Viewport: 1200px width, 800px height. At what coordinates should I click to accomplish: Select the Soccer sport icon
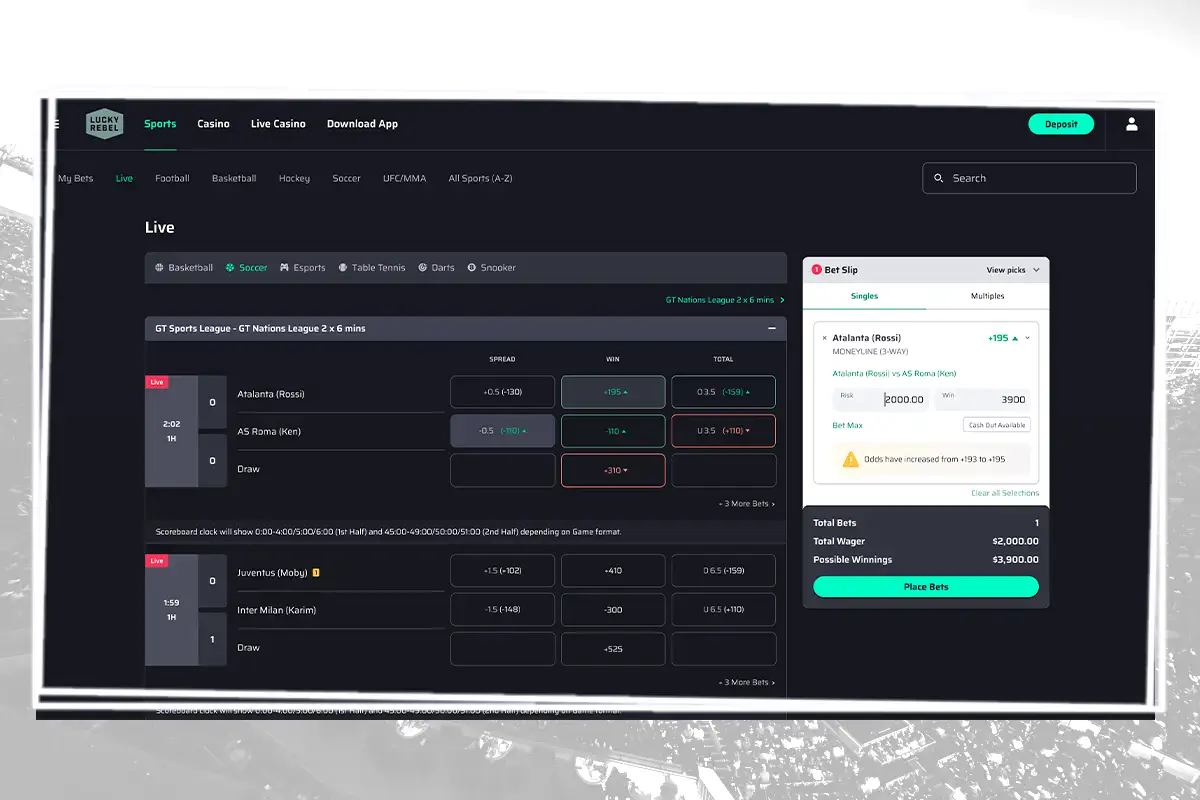pos(229,267)
